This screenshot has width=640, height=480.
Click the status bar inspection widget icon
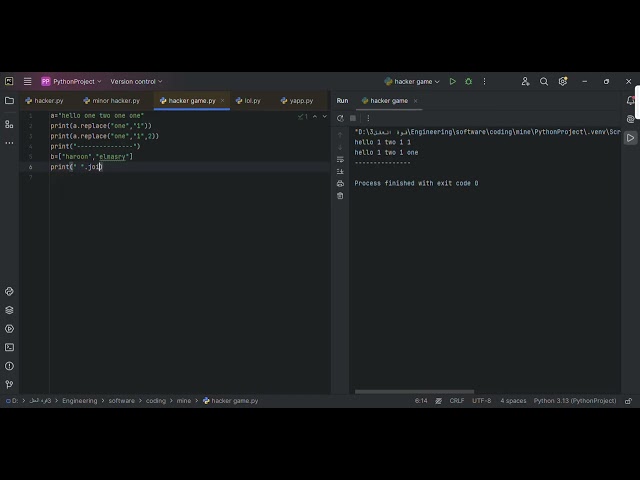(438, 401)
